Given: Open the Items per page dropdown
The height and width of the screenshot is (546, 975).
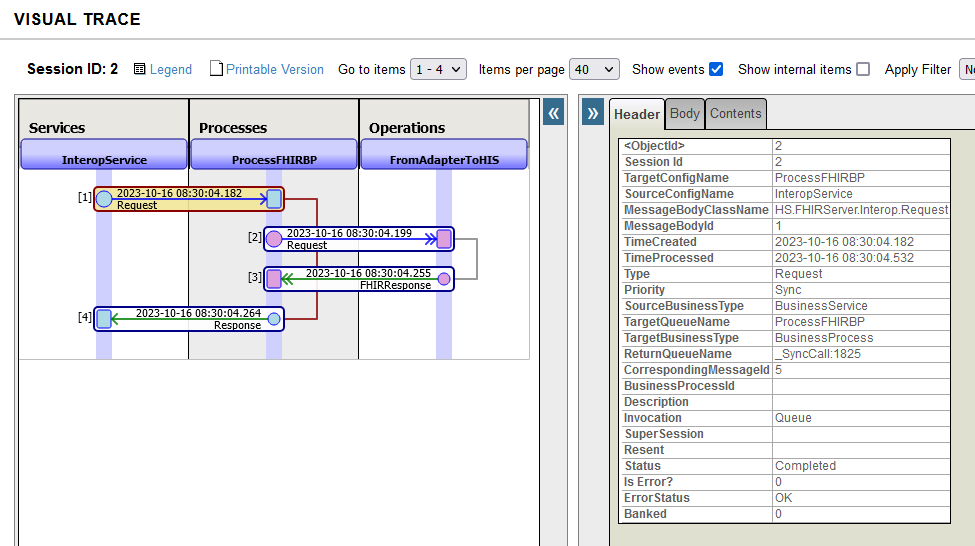Looking at the screenshot, I should click(594, 69).
